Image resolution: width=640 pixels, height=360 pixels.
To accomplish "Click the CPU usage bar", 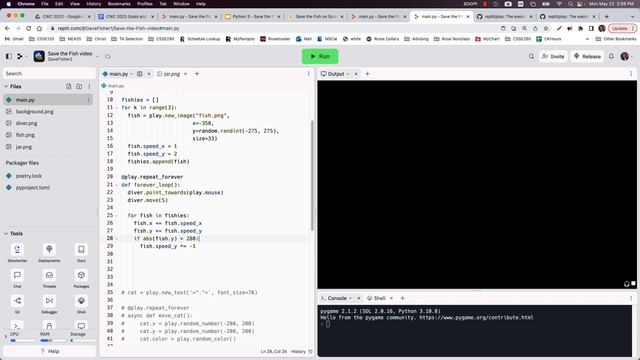I will [x=23, y=340].
